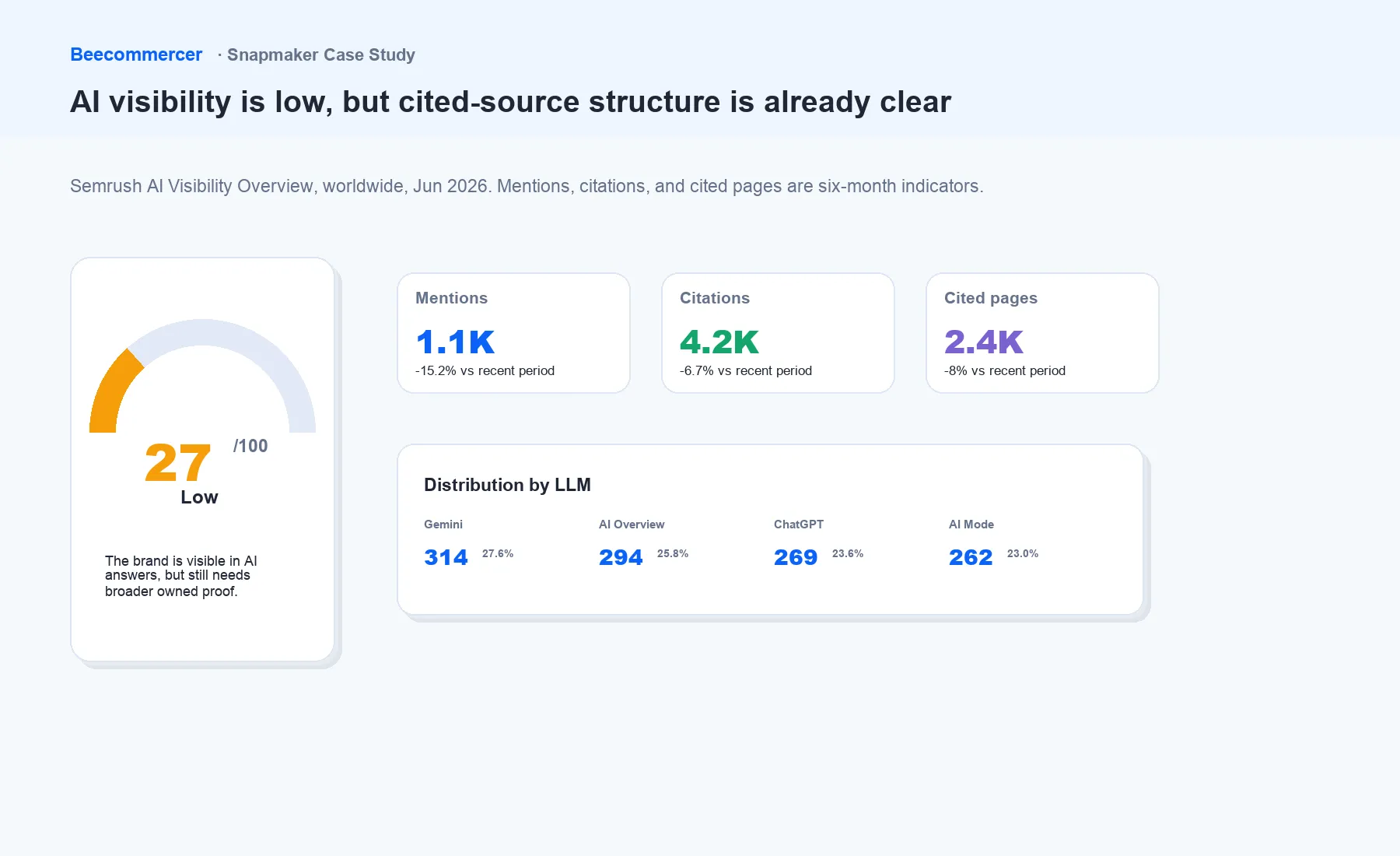Click the 1.1K mentions value
The image size is (1400, 856).
455,342
